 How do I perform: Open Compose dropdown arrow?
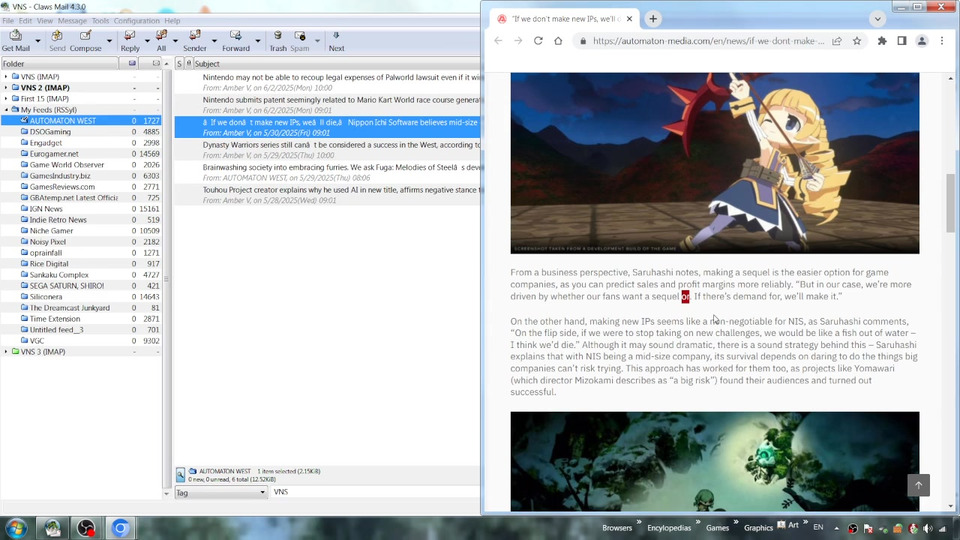(109, 41)
